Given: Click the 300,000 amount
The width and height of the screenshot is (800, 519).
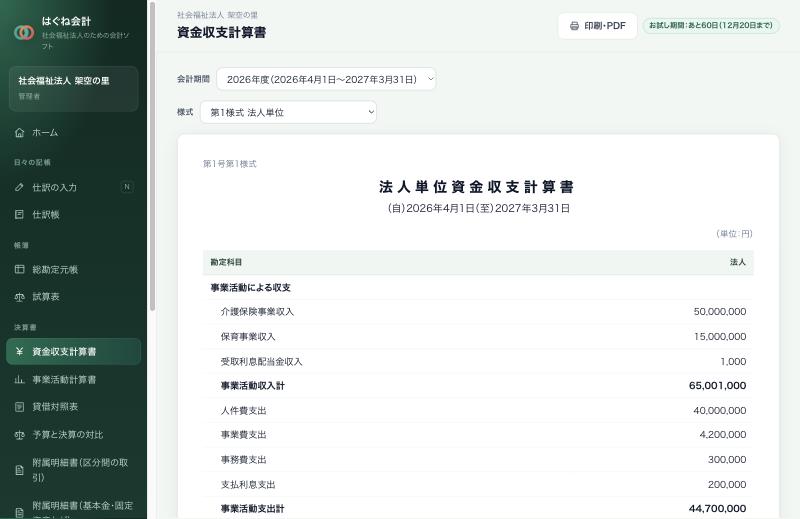Looking at the screenshot, I should [727, 460].
